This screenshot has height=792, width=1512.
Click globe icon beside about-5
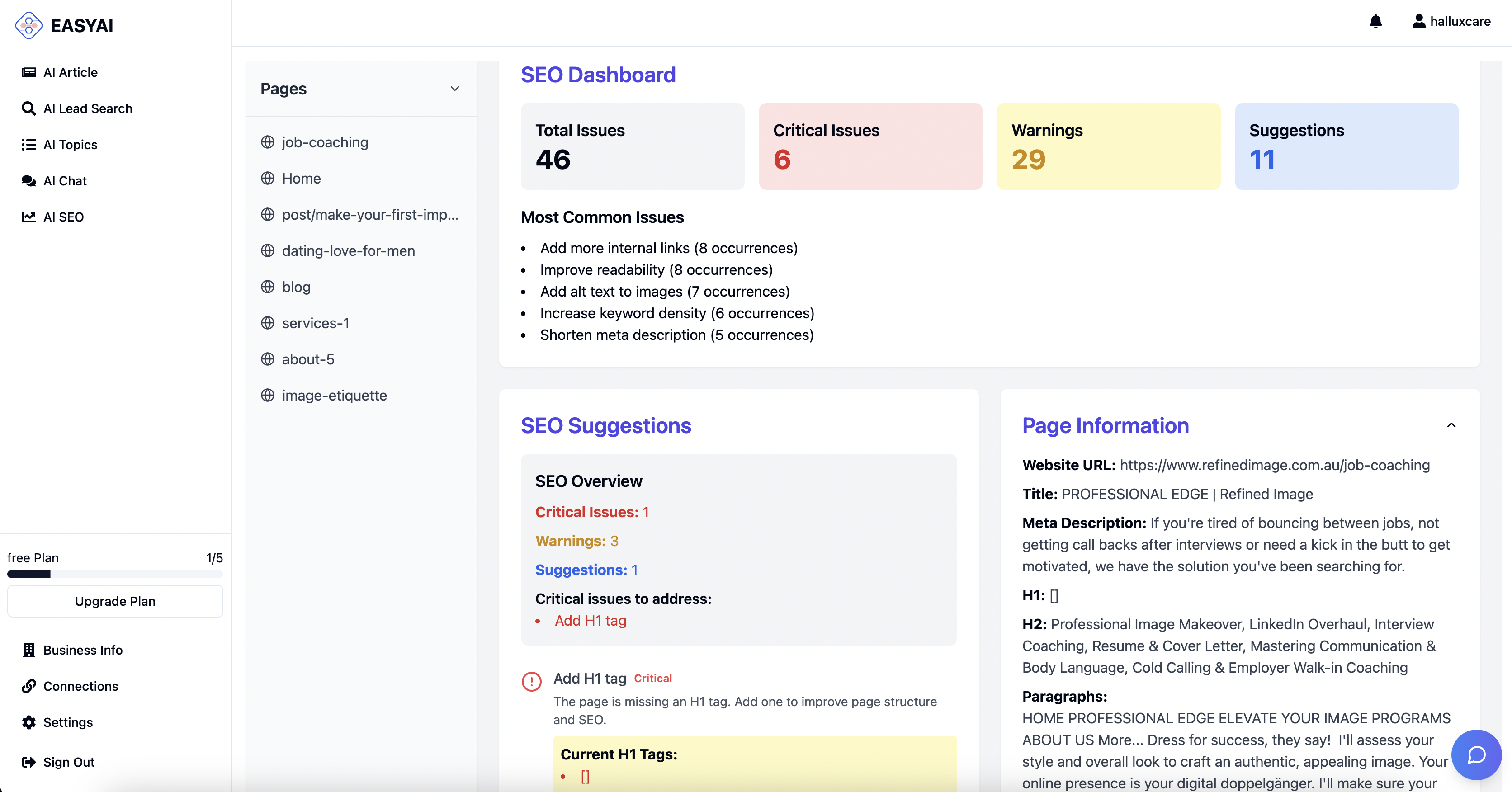point(268,359)
